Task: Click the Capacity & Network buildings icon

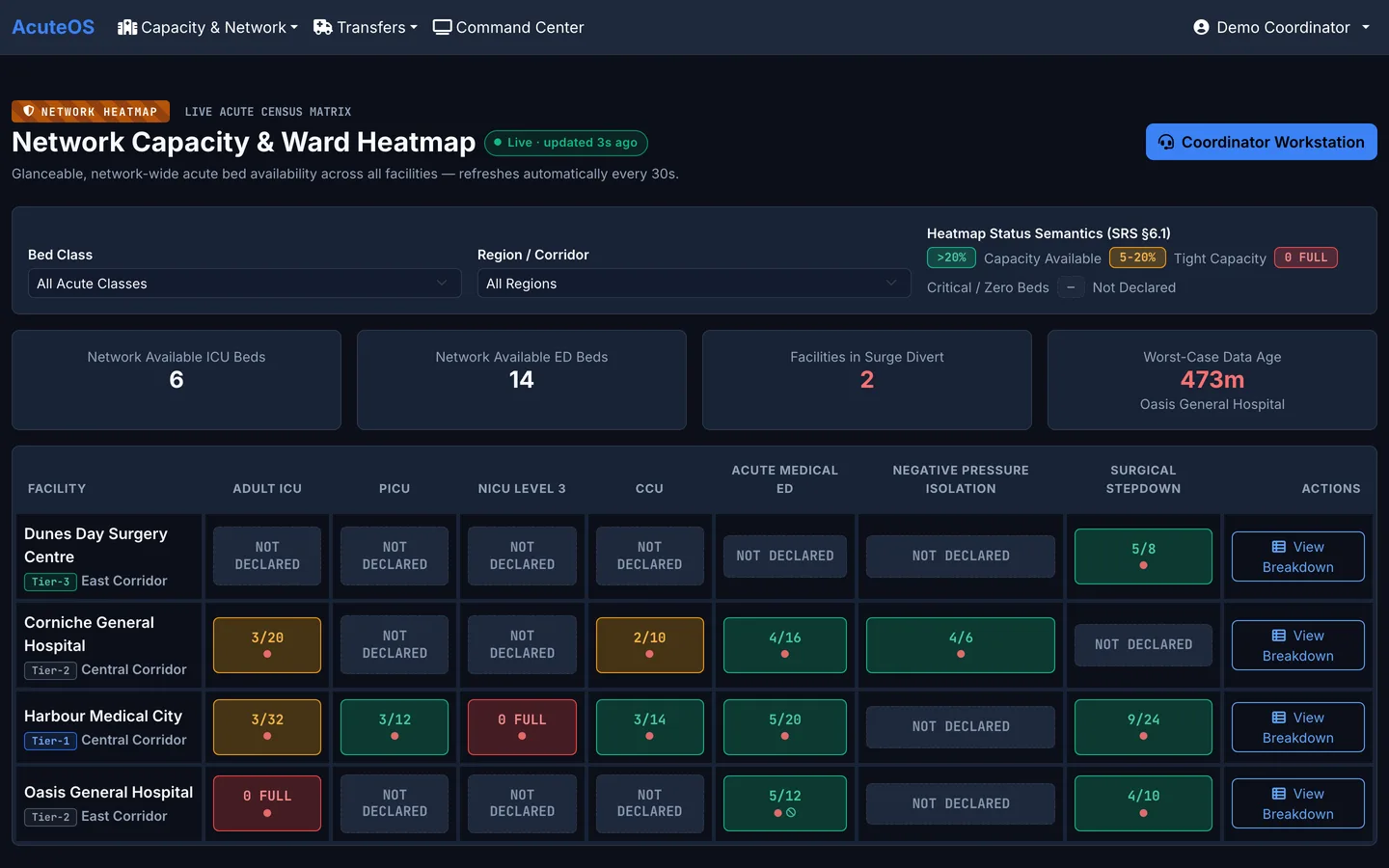Action: pyautogui.click(x=127, y=27)
